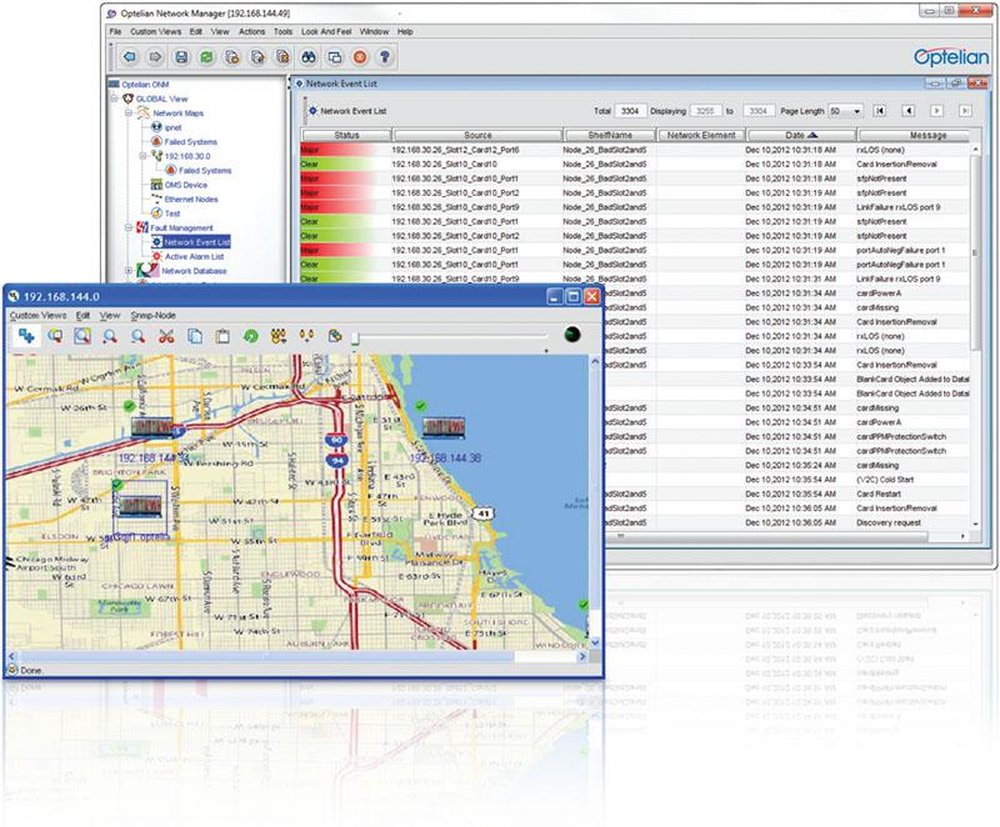
Task: Open the Window menu
Action: [374, 31]
